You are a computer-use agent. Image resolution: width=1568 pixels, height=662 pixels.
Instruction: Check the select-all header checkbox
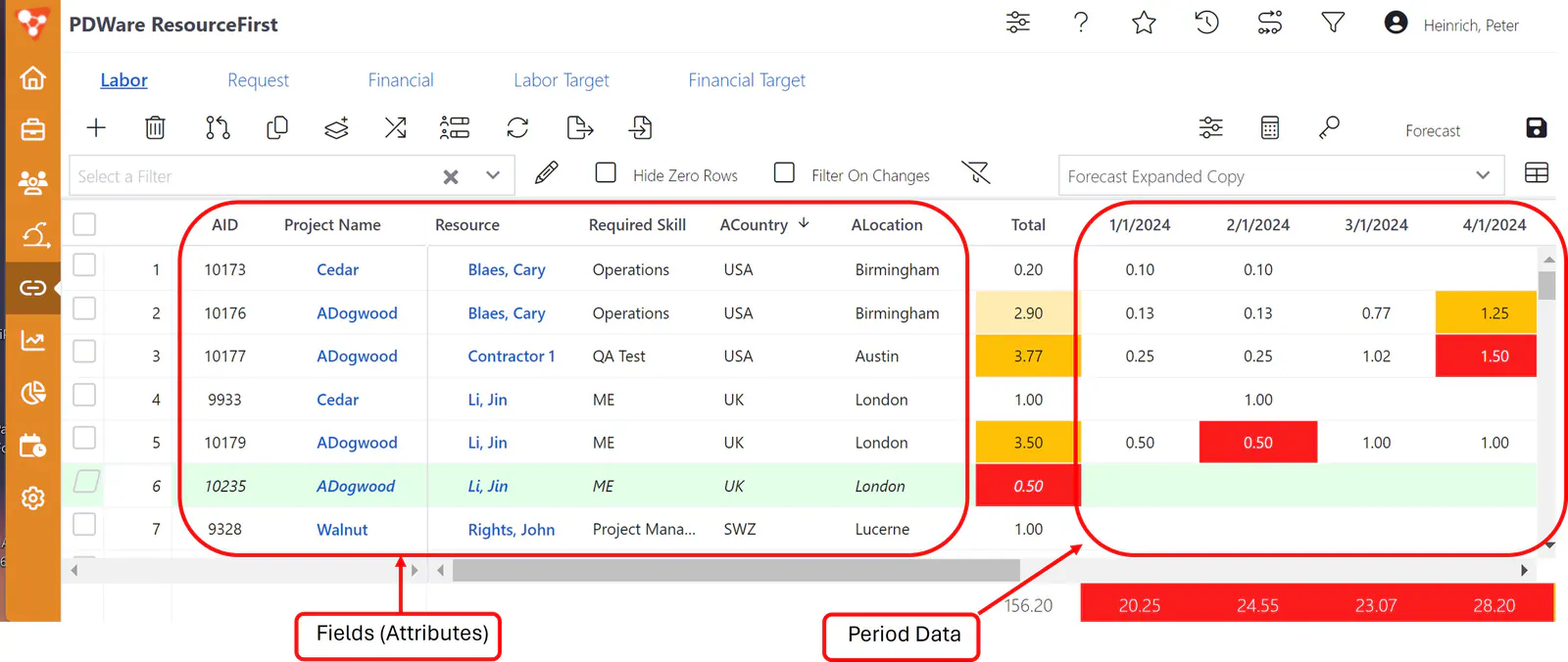(x=84, y=224)
